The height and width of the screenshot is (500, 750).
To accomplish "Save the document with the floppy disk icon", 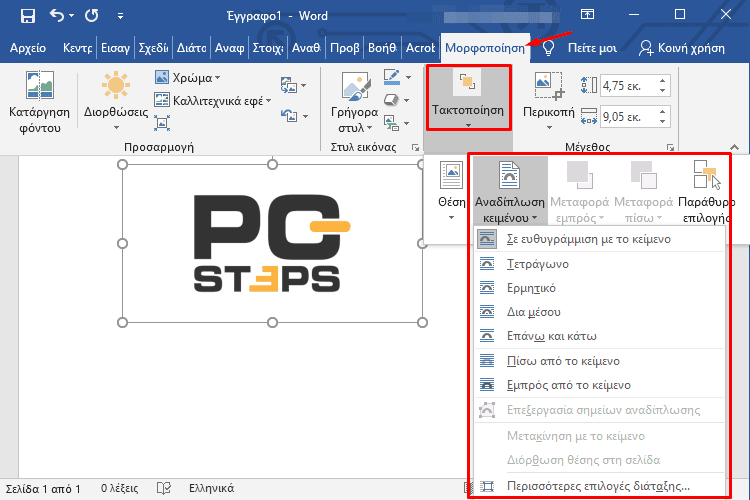I will click(28, 16).
